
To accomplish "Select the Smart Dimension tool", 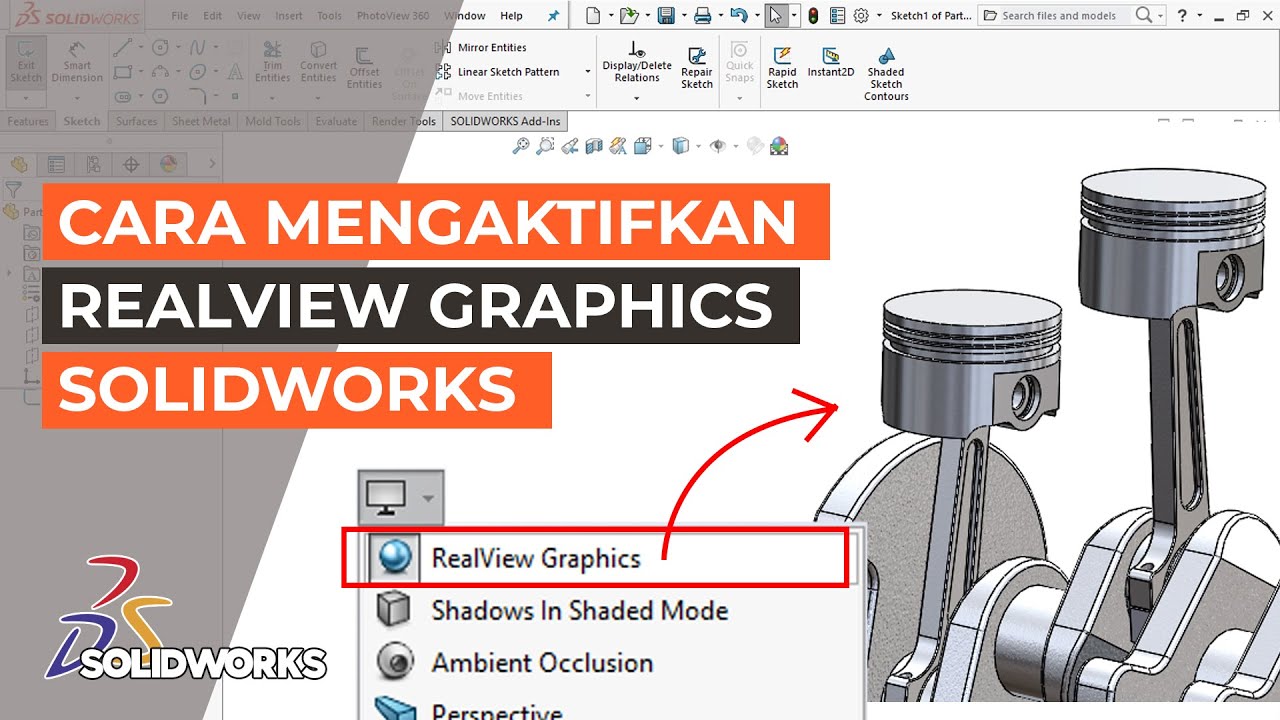I will click(x=77, y=62).
